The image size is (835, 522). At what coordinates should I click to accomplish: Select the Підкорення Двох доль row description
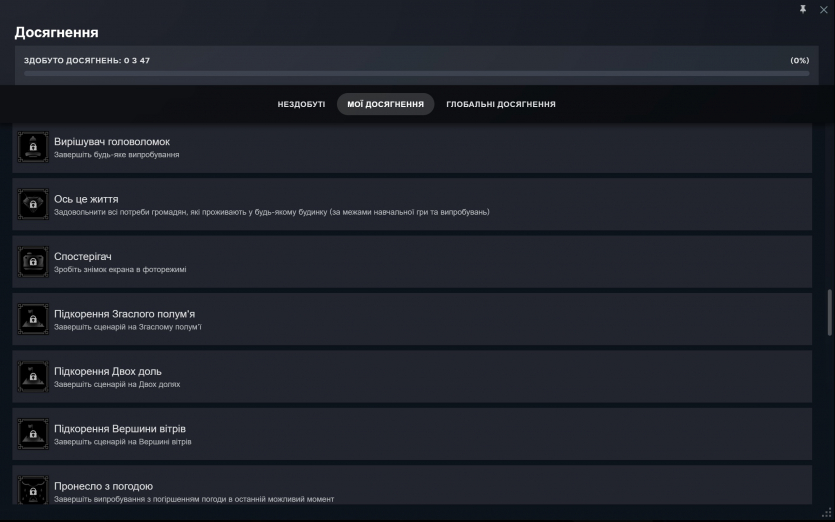click(x=117, y=384)
